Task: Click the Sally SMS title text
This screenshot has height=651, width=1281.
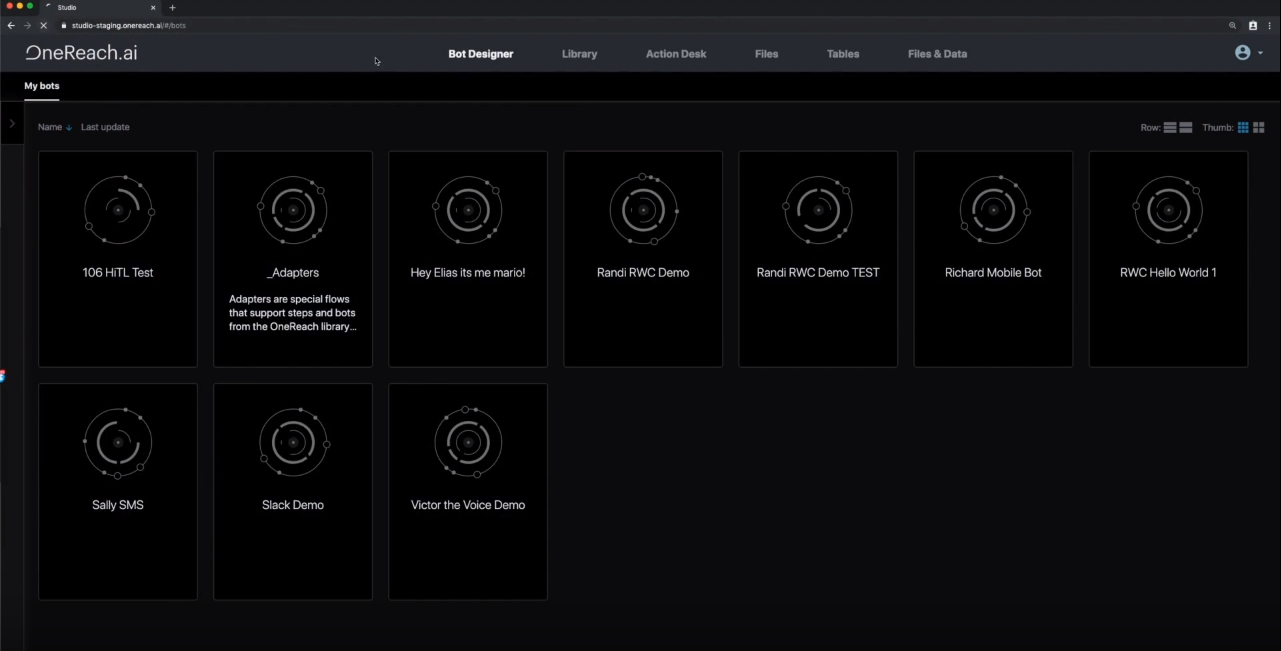Action: [118, 505]
